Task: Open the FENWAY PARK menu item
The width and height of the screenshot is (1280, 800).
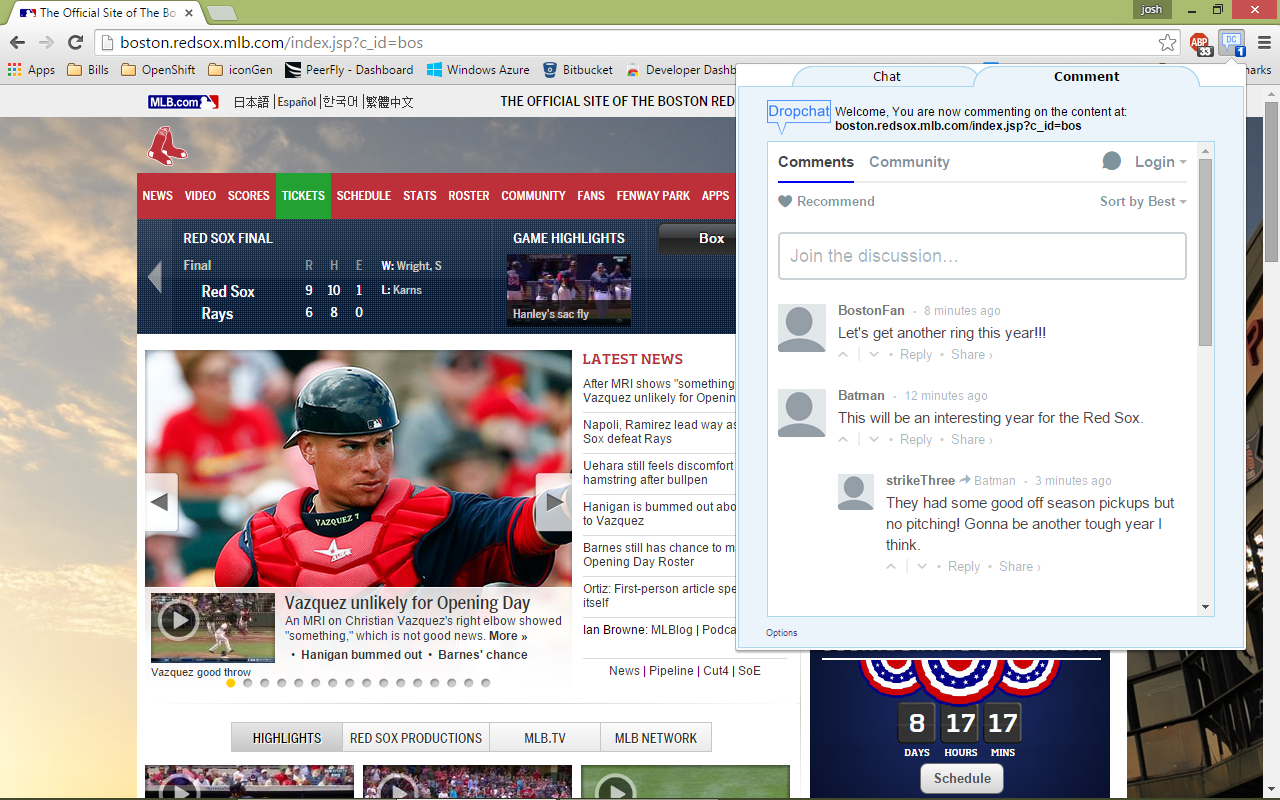Action: coord(653,196)
